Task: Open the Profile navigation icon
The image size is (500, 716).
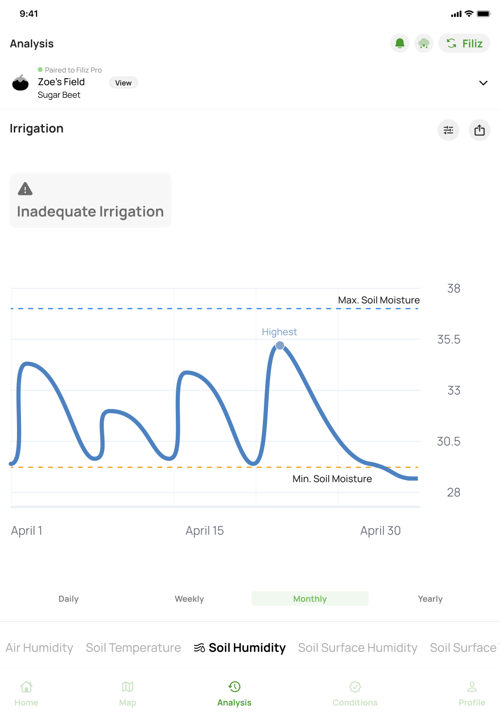Action: tap(472, 686)
